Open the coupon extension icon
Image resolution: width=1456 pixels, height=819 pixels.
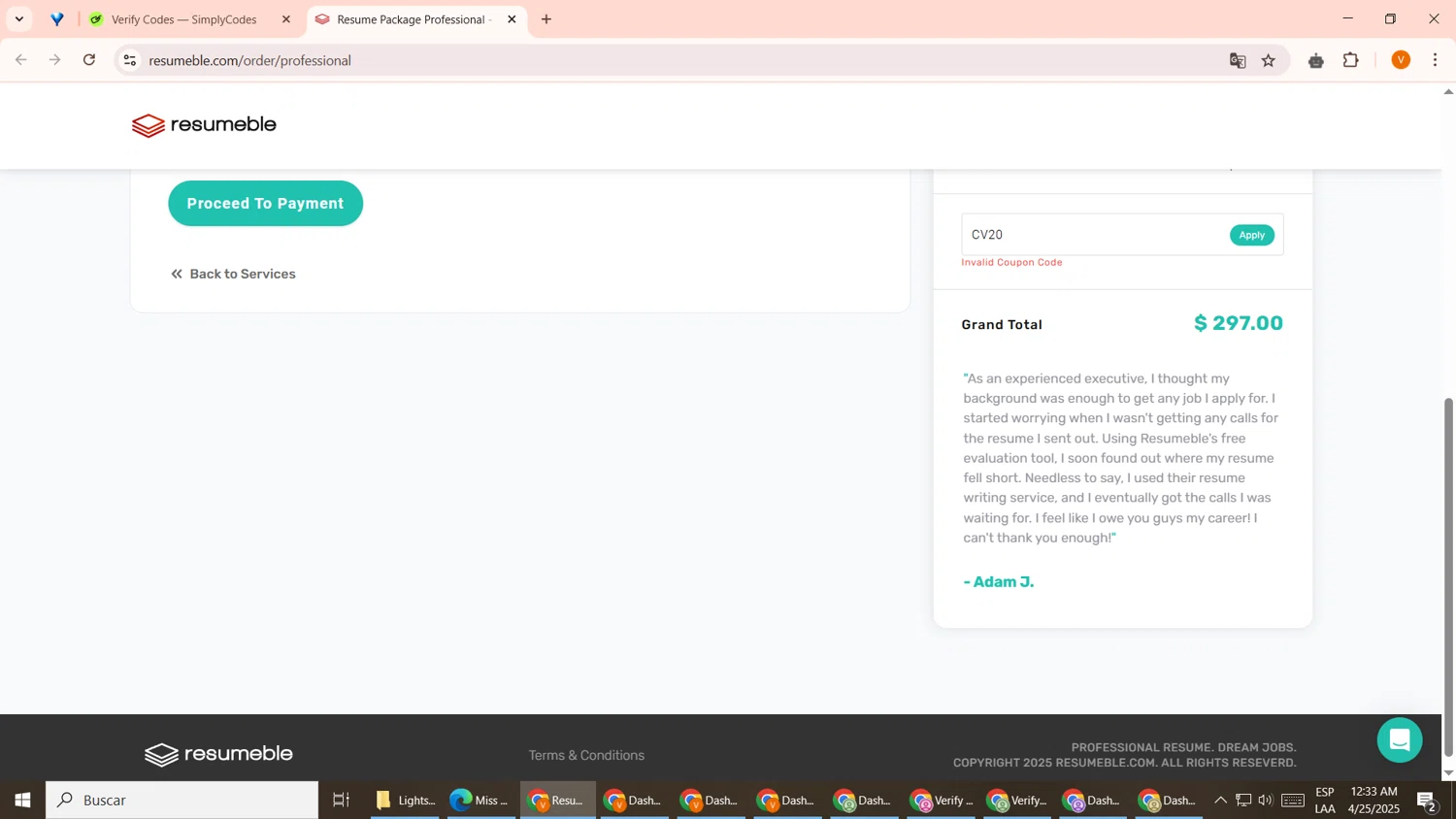point(1316,60)
